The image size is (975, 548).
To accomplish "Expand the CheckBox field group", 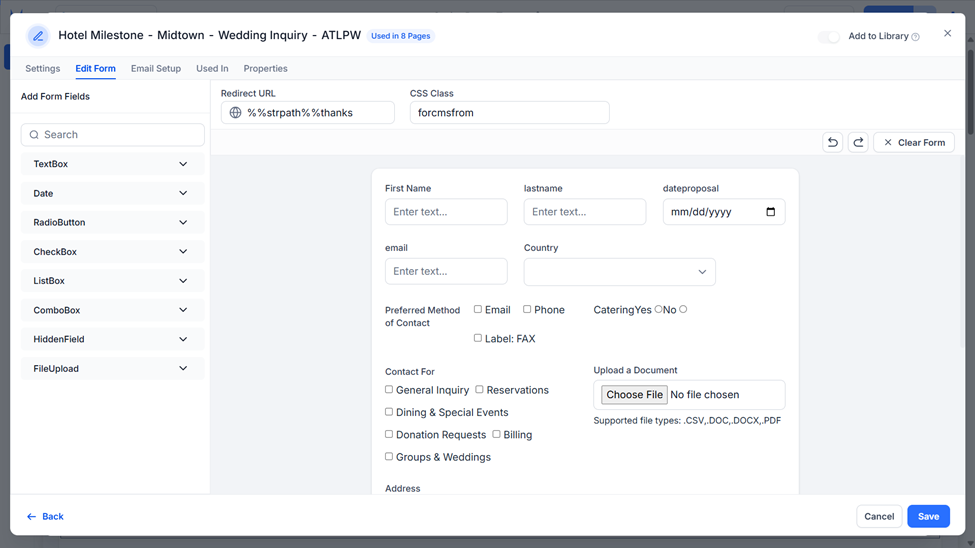I will point(113,251).
